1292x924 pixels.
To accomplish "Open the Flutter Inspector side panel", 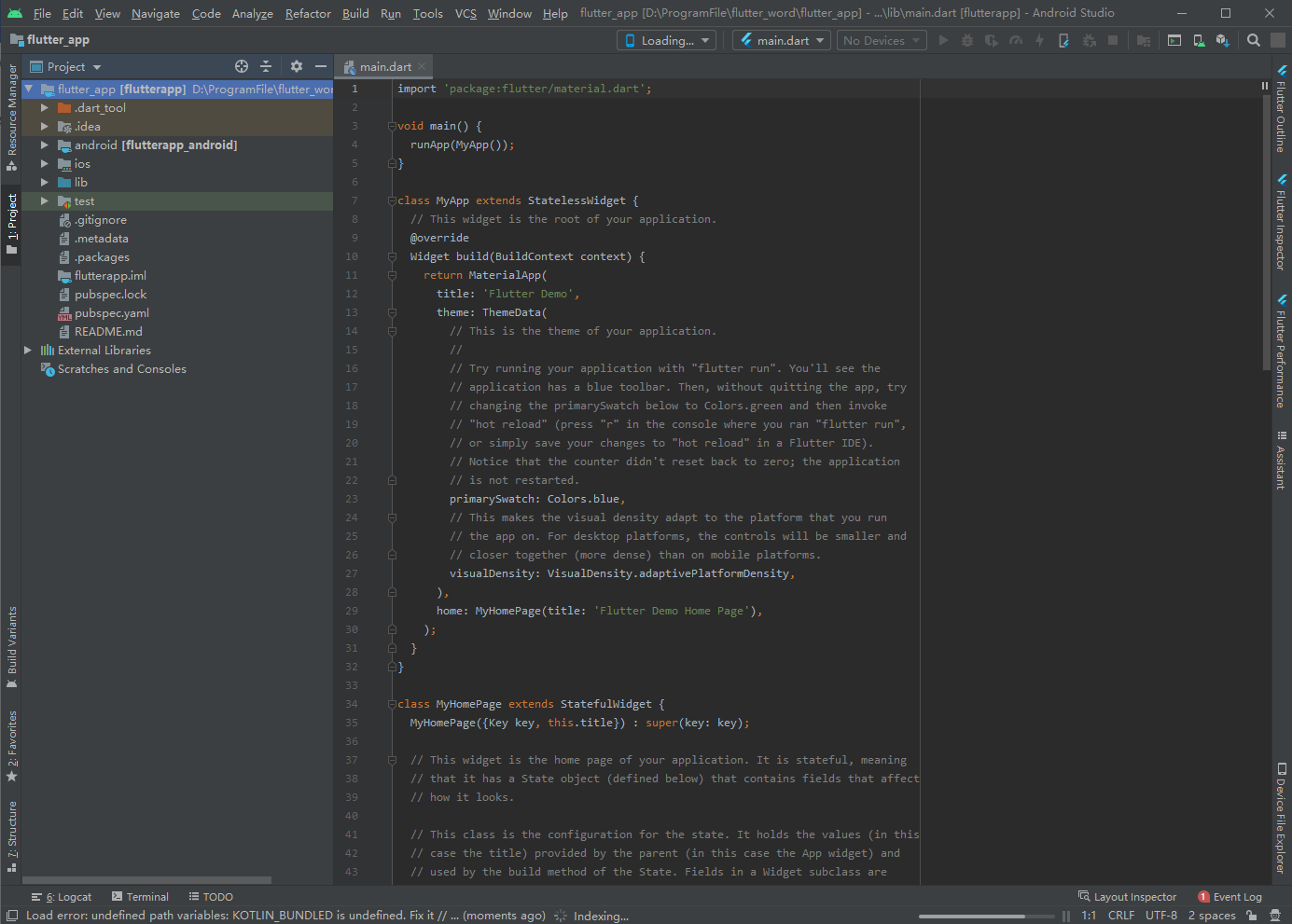I will 1282,223.
